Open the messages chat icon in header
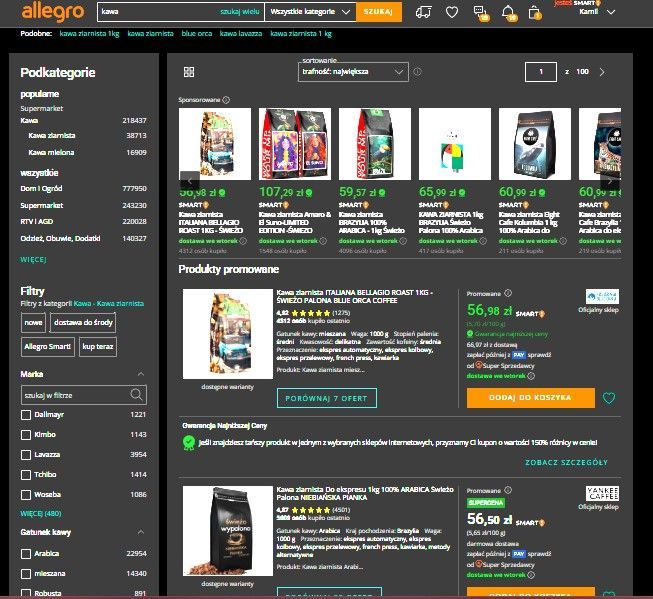Image resolution: width=653 pixels, height=599 pixels. [481, 13]
